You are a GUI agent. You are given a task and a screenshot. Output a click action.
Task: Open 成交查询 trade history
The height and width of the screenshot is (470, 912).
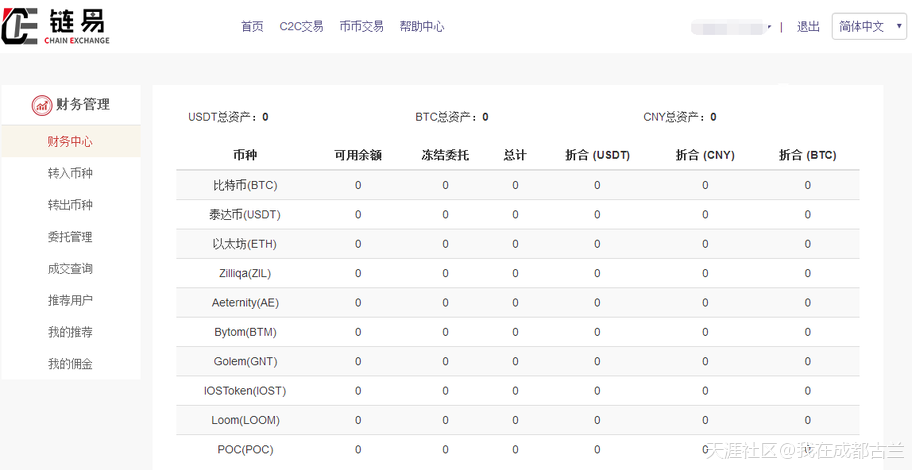70,269
